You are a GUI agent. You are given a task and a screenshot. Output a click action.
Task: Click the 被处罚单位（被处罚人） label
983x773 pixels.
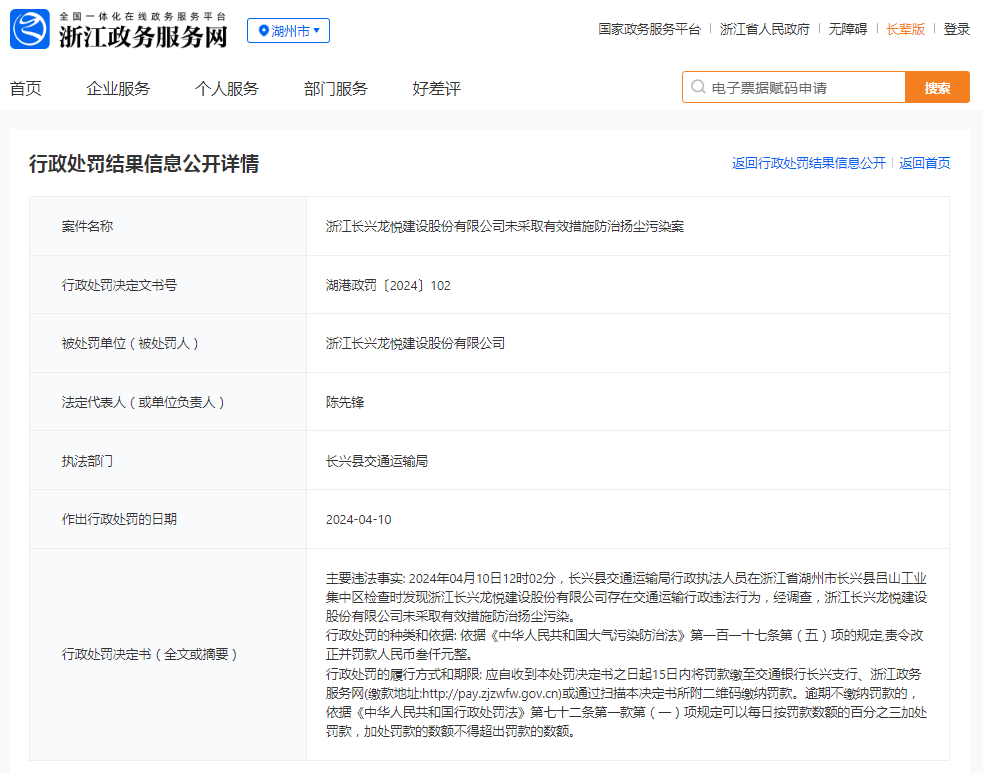click(x=130, y=343)
